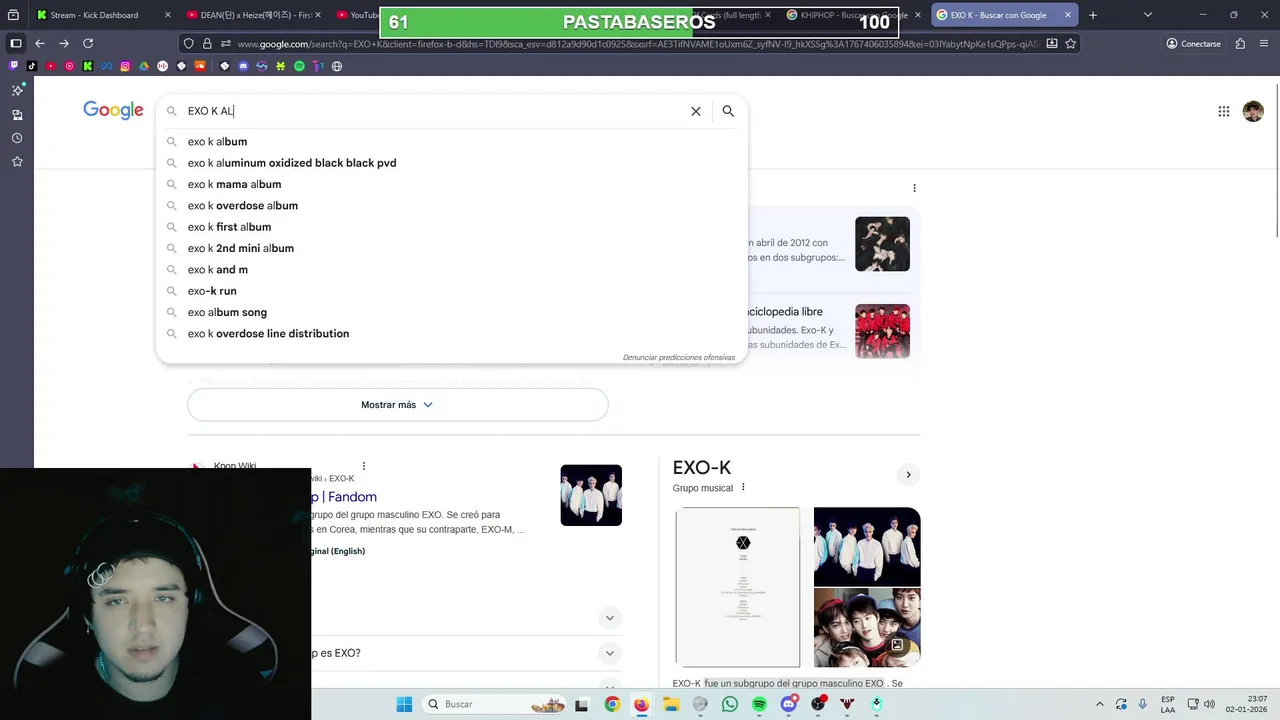Open the EXO-K album cover image
The height and width of the screenshot is (720, 1280).
pyautogui.click(x=738, y=587)
